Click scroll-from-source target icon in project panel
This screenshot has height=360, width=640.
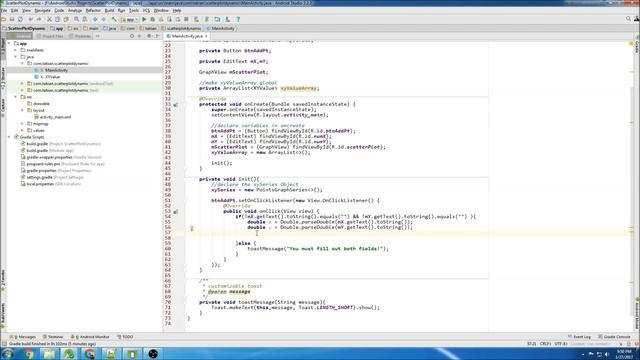[x=132, y=36]
